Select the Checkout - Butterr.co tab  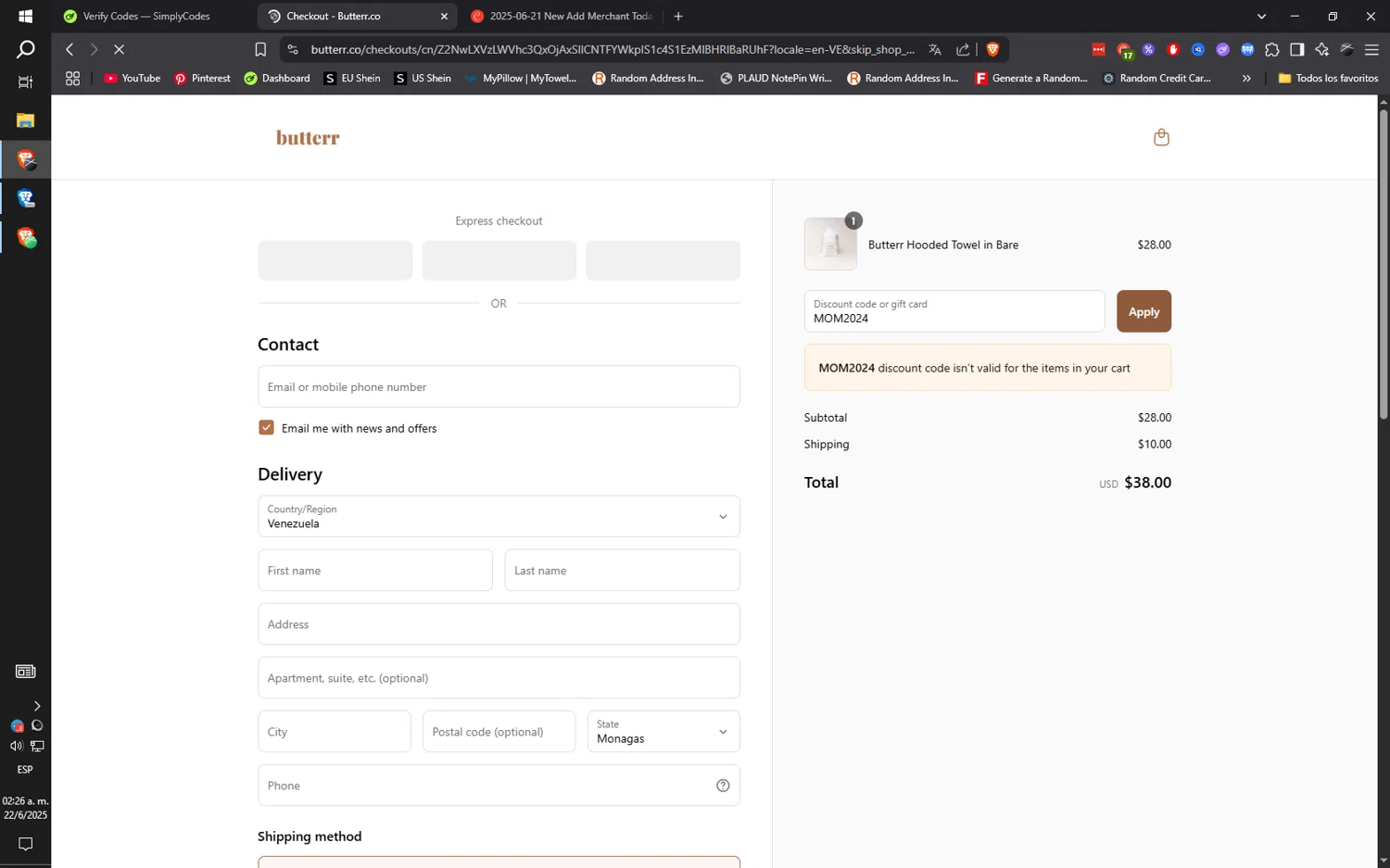[357, 16]
